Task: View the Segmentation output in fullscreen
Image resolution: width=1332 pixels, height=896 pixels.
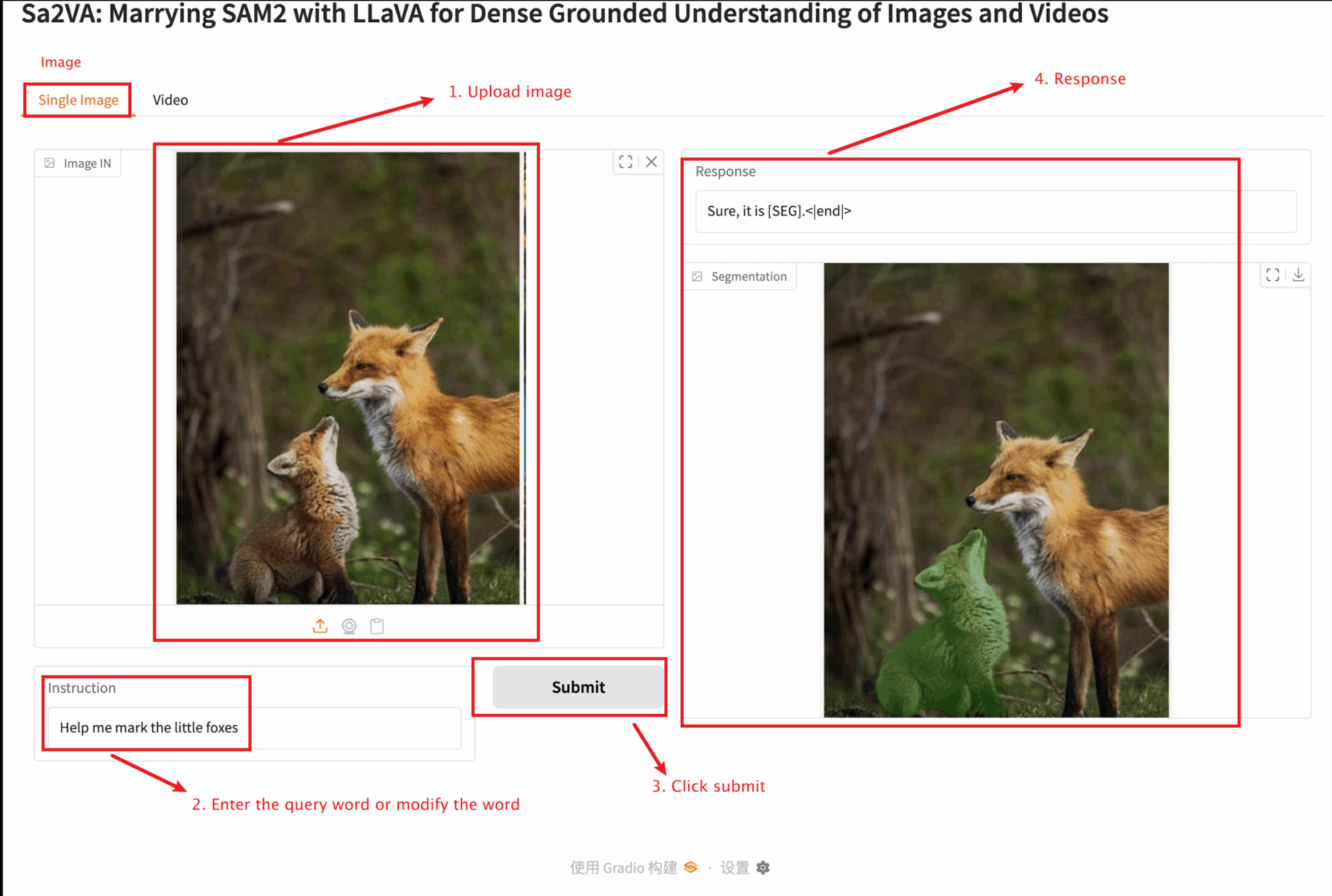Action: 1272,275
